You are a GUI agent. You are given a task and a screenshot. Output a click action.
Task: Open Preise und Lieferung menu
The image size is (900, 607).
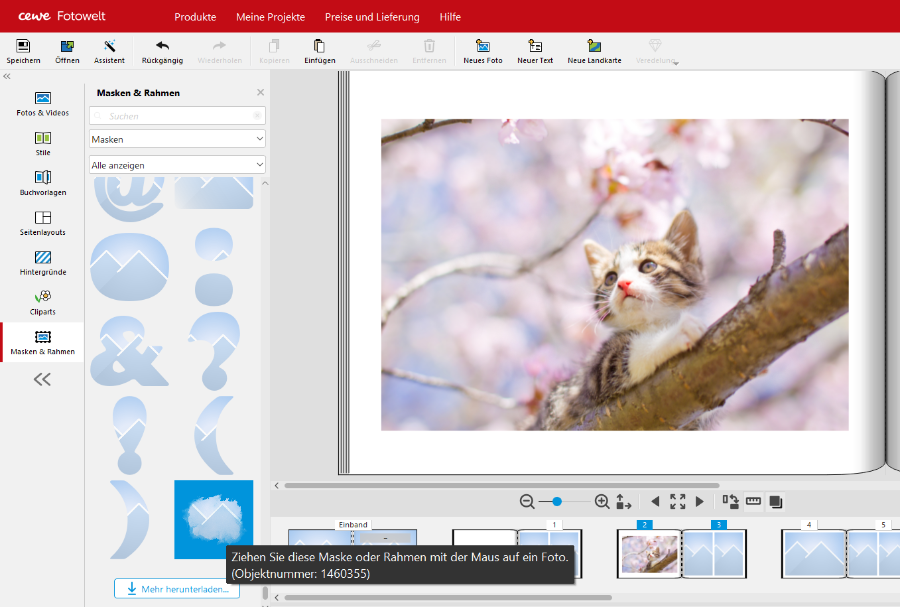(x=372, y=17)
